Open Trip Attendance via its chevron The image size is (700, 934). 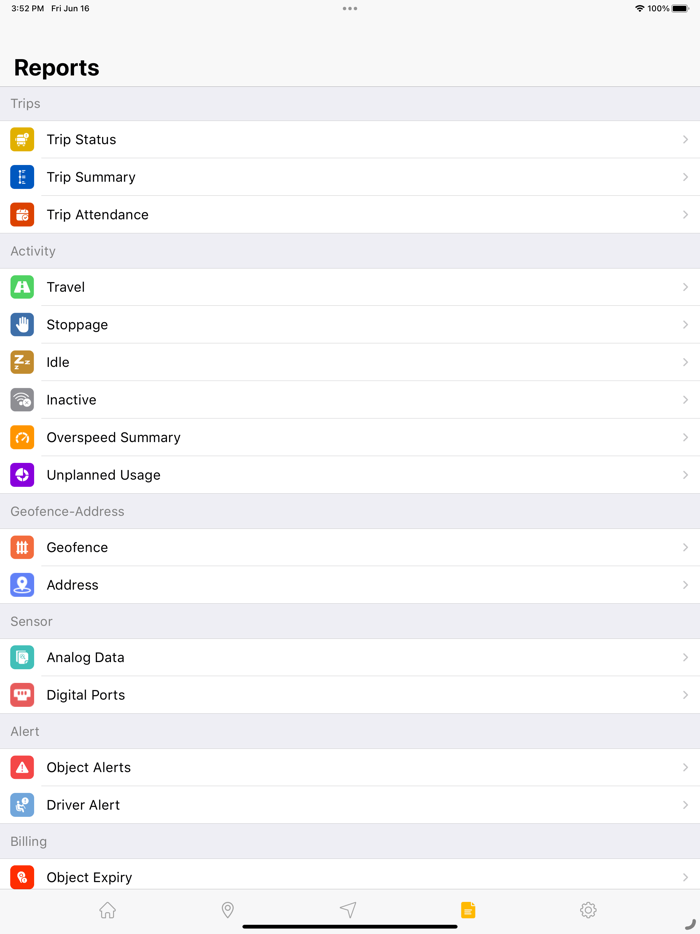[685, 214]
